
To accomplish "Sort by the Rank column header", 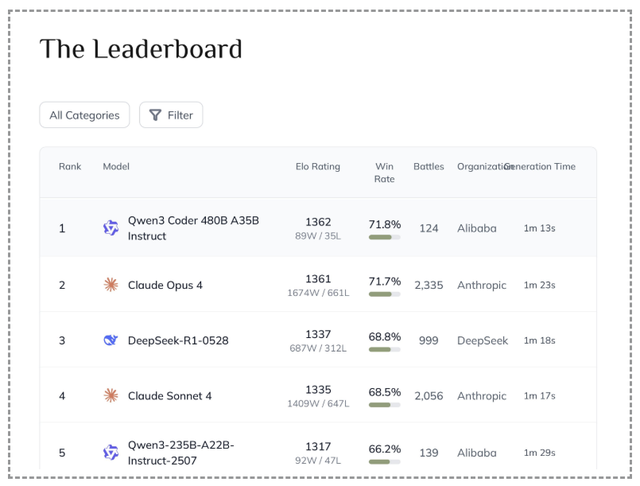I will [x=70, y=166].
